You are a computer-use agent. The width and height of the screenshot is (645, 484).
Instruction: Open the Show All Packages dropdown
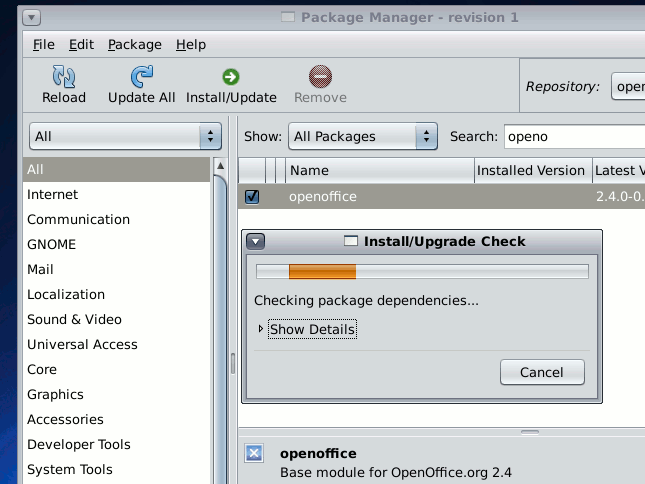tap(363, 136)
